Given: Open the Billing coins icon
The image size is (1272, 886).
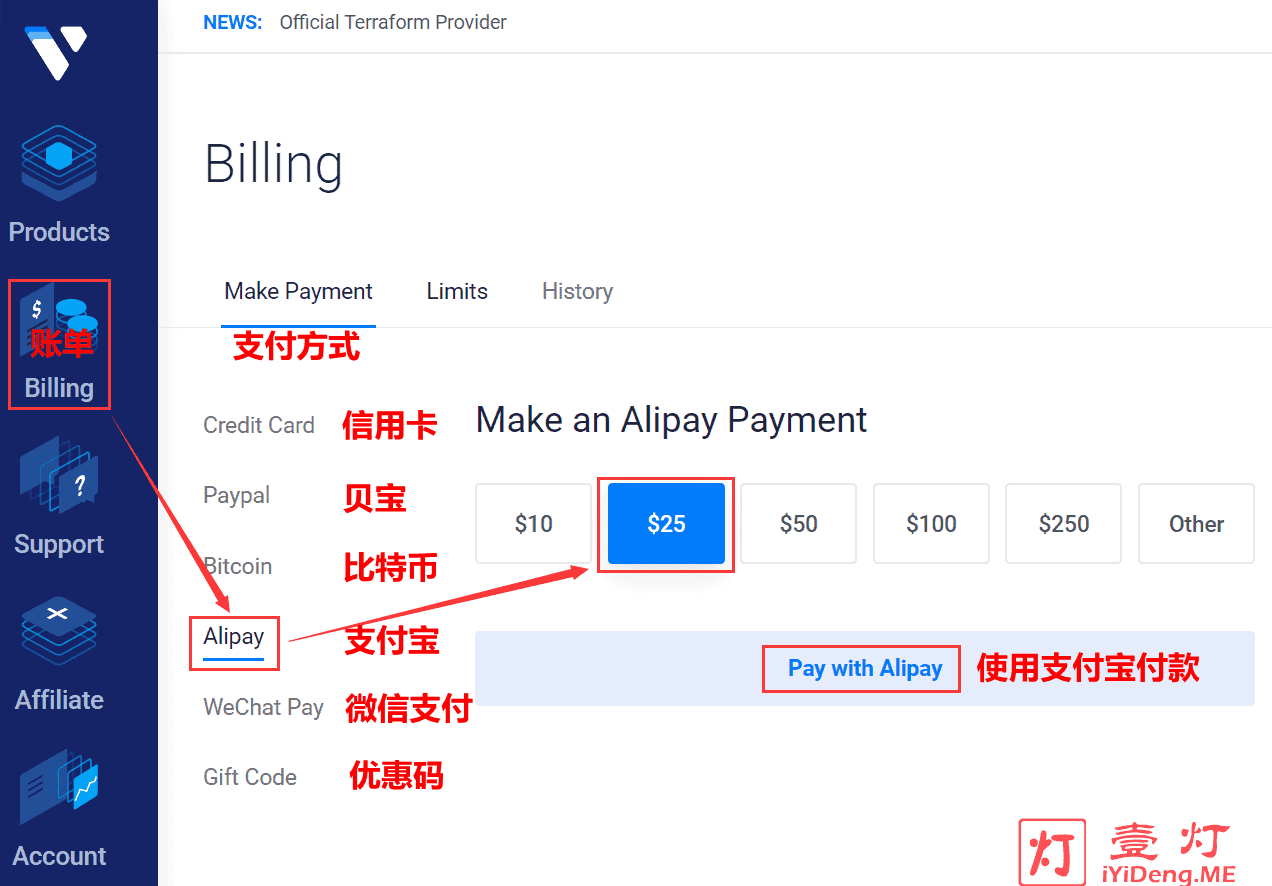Looking at the screenshot, I should point(59,326).
